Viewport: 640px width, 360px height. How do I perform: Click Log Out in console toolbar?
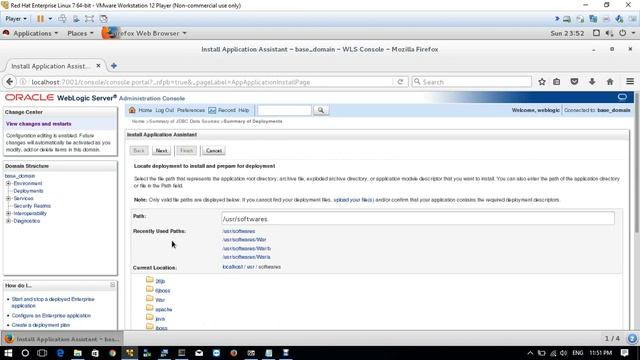coord(164,110)
